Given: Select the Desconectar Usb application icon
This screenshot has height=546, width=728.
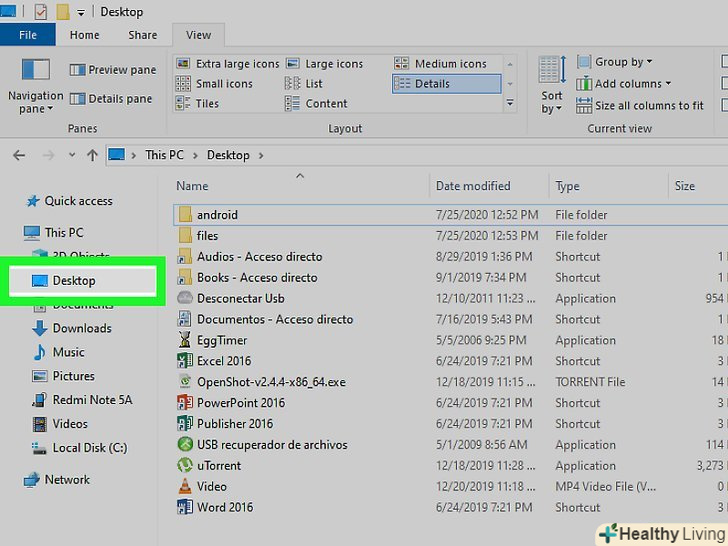Looking at the screenshot, I should tap(185, 298).
